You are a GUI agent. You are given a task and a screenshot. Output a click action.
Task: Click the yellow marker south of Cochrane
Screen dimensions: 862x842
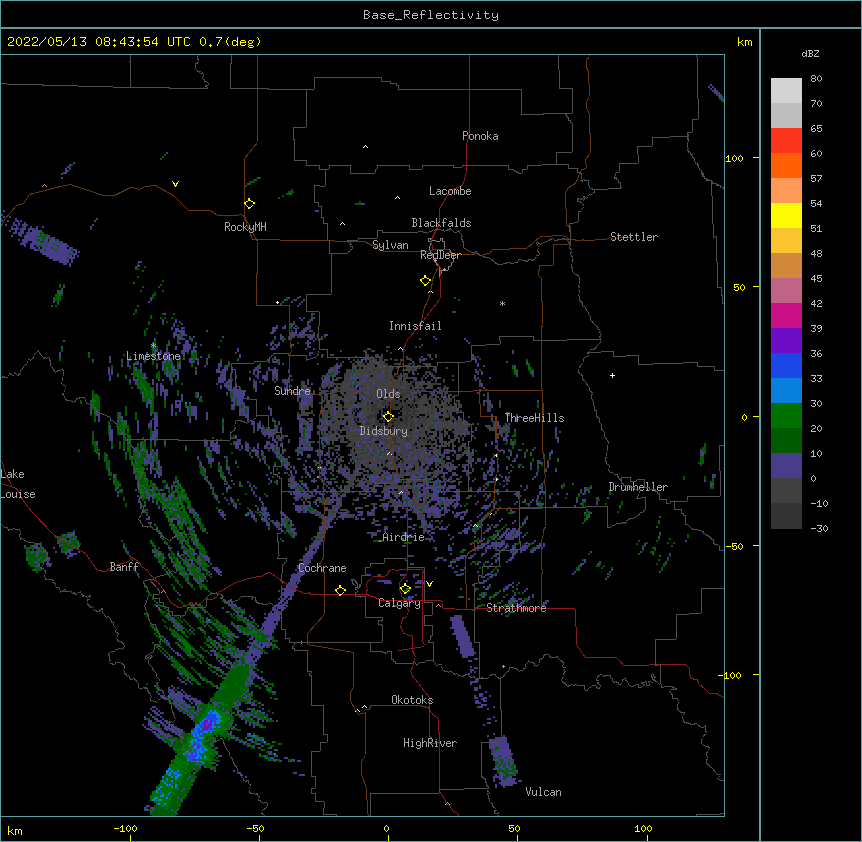tap(340, 590)
